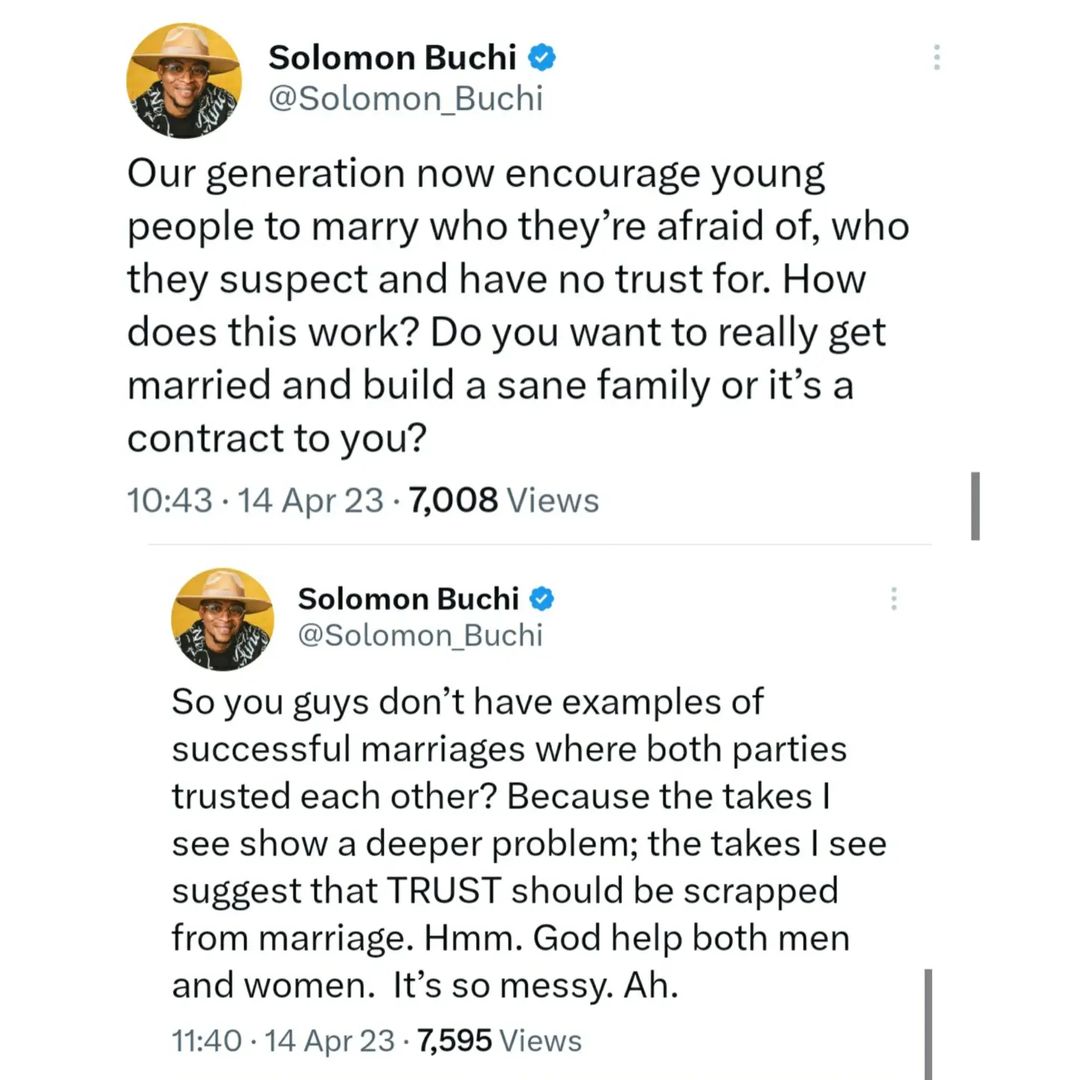
Task: Open the more options menu on the first tweet
Action: pyautogui.click(x=937, y=56)
